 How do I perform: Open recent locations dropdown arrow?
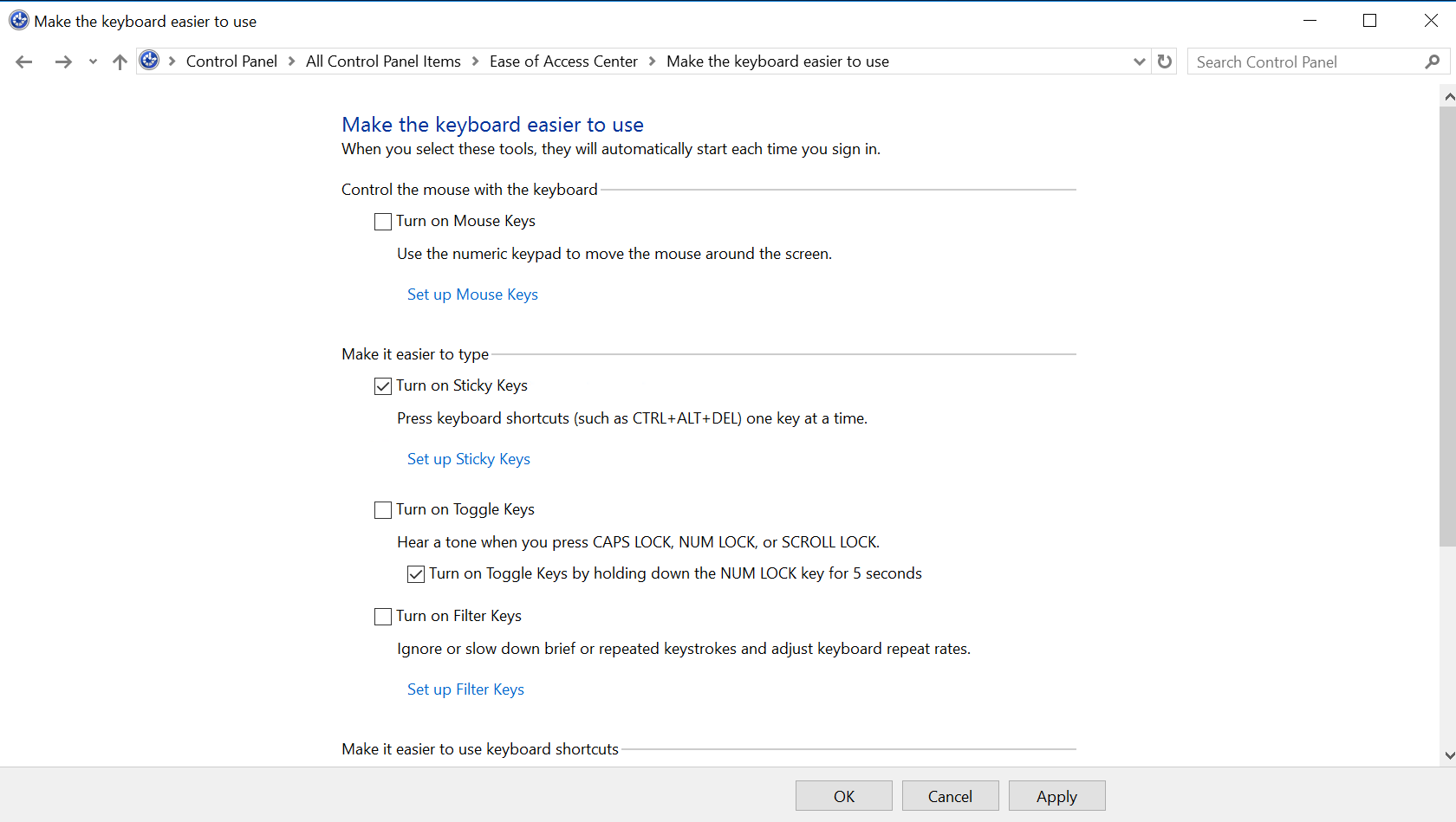(93, 61)
